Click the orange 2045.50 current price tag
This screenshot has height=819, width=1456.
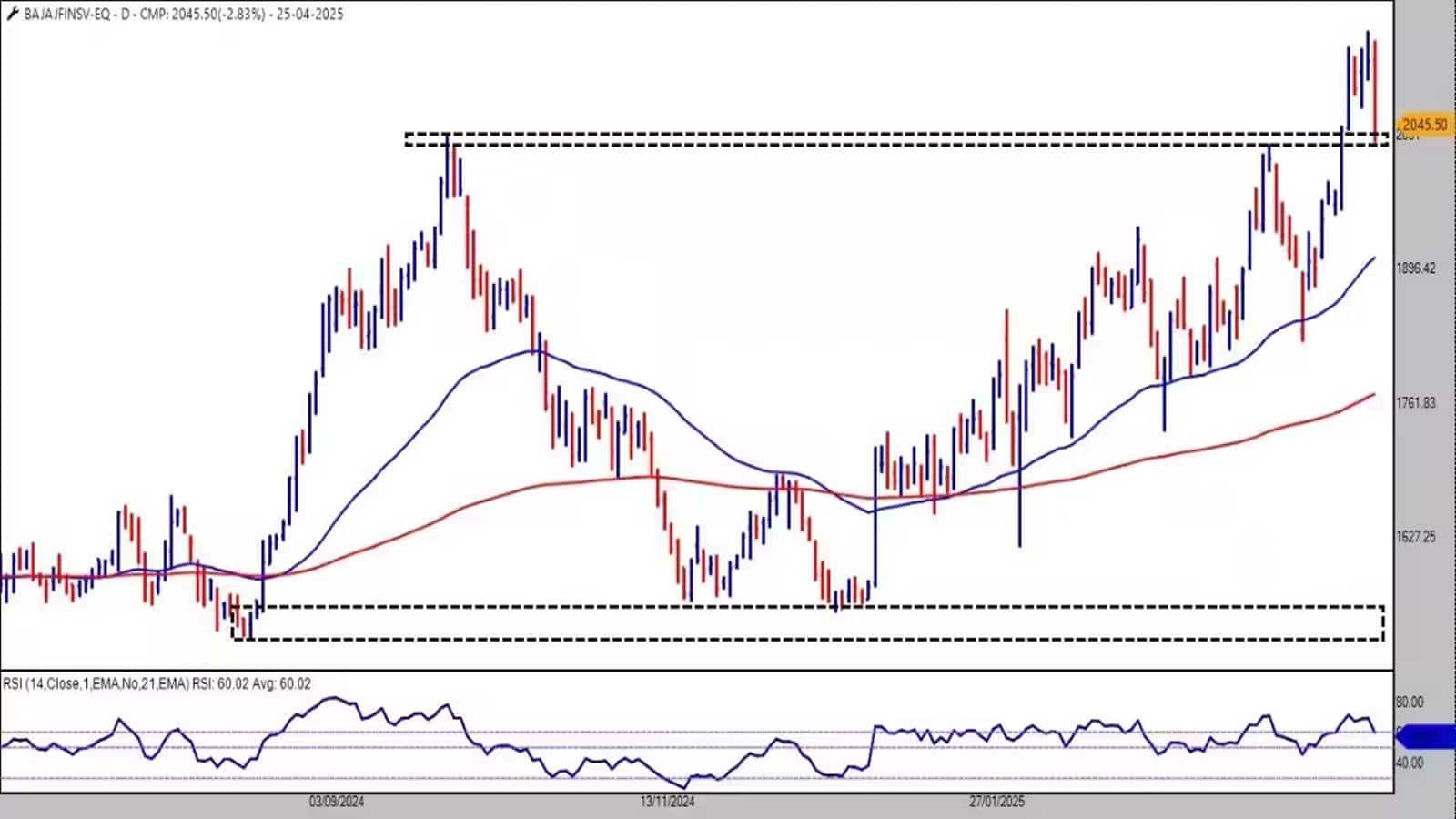pyautogui.click(x=1424, y=125)
